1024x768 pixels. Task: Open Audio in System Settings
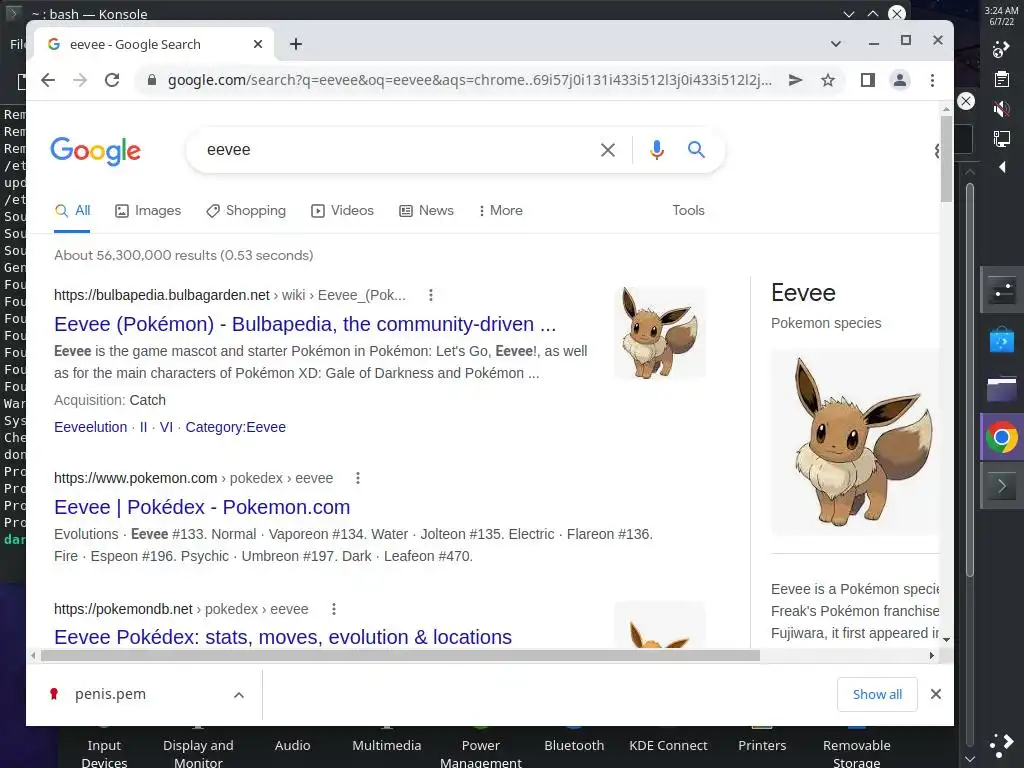(x=293, y=745)
